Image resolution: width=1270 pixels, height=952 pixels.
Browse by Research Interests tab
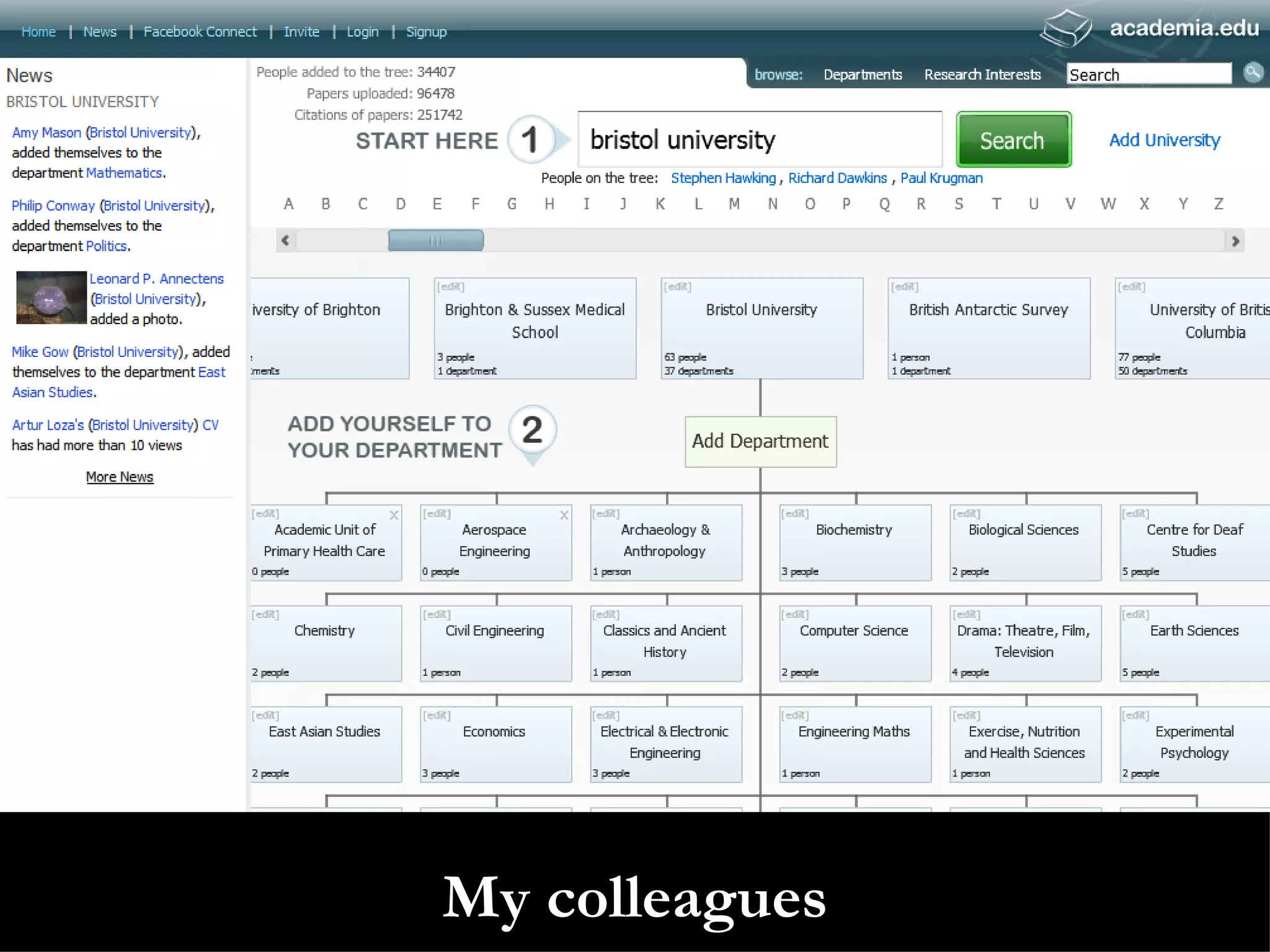point(982,74)
